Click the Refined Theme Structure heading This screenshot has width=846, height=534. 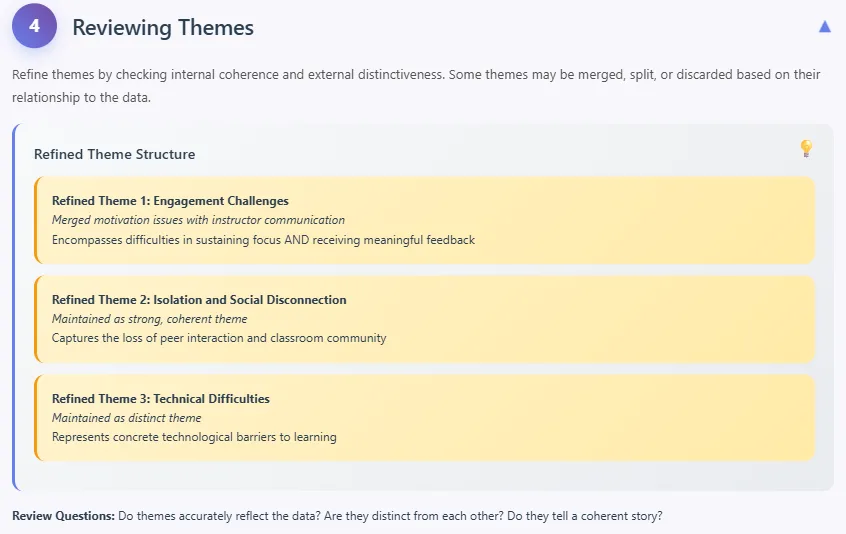coord(115,154)
